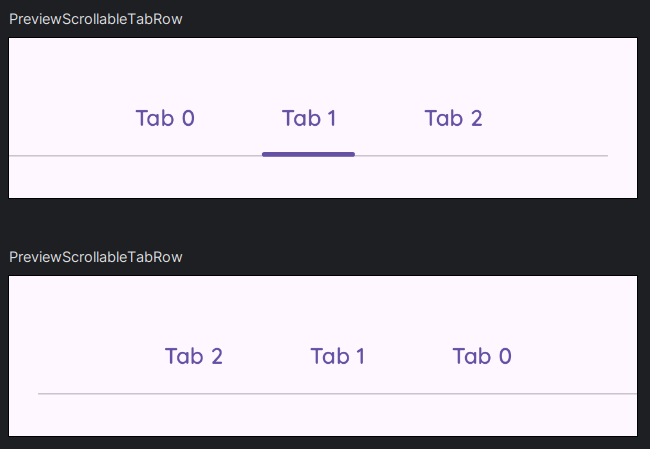Screen dimensions: 650x449
Task: Click the first PreviewScrollableTabRow title label
Action: pyautogui.click(x=96, y=19)
